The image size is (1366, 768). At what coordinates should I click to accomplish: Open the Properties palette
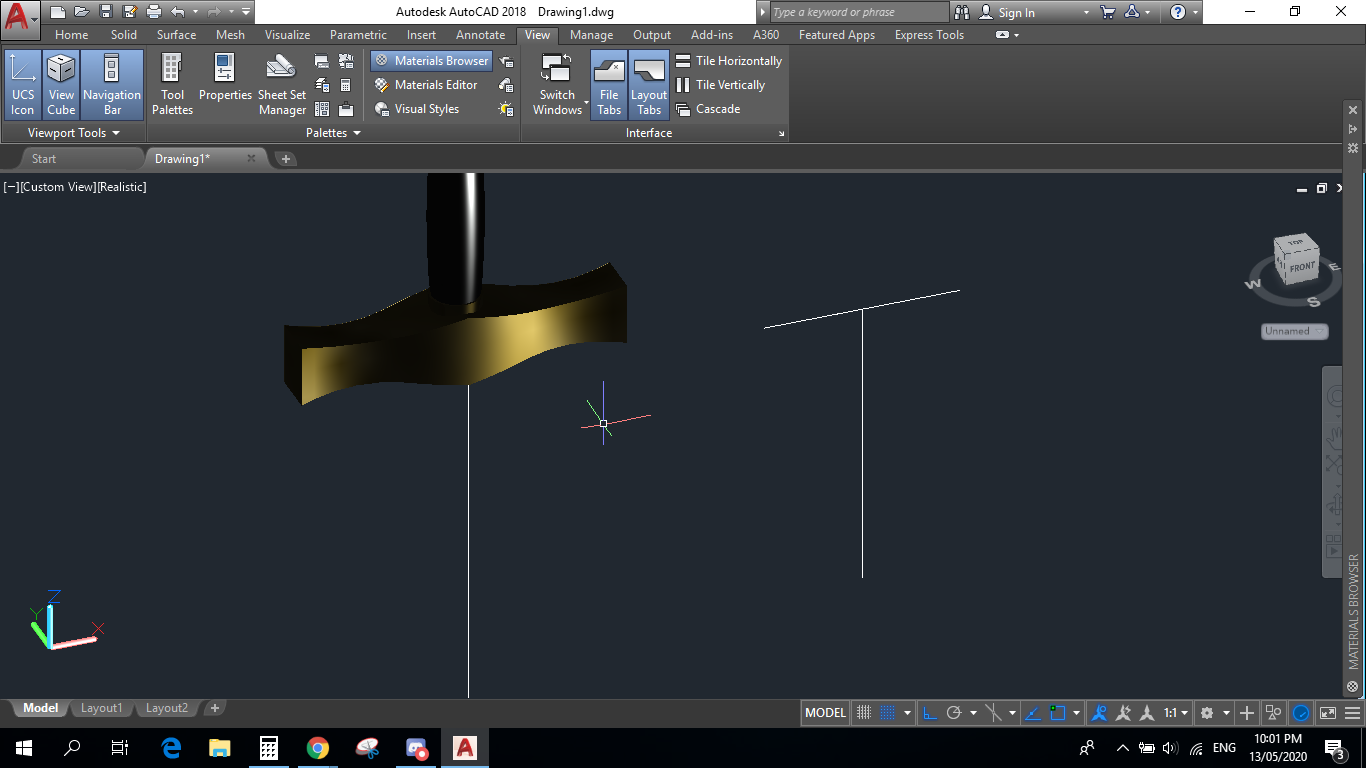pyautogui.click(x=225, y=78)
